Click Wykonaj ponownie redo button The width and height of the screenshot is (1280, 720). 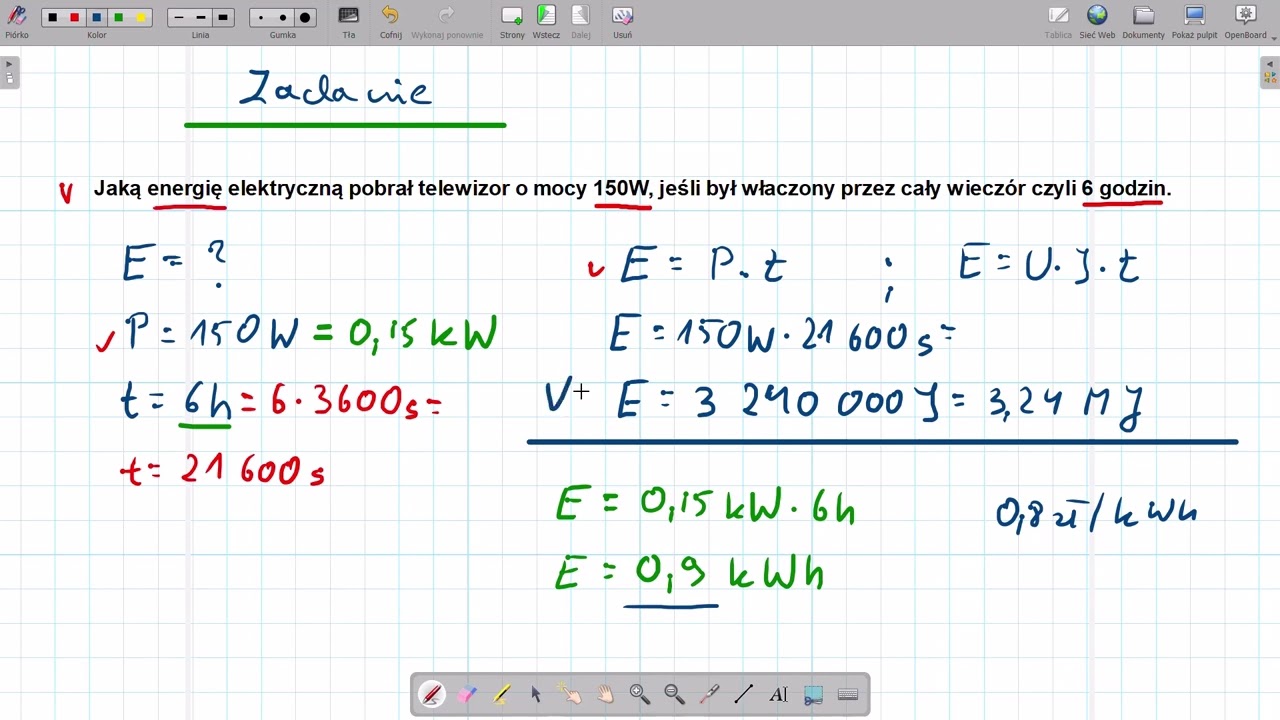pyautogui.click(x=447, y=21)
